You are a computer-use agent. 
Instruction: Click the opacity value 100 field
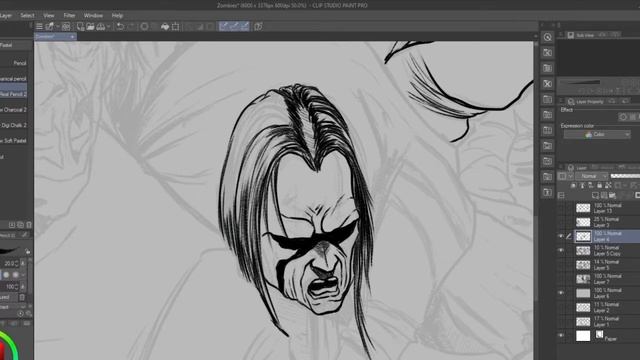point(9,287)
